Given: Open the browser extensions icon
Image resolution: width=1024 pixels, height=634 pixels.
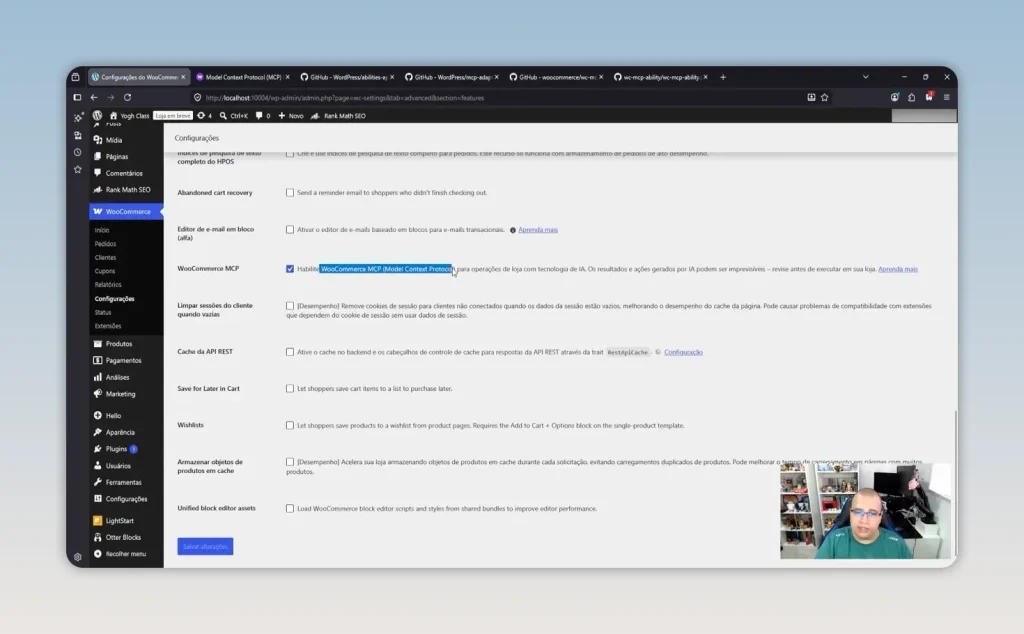Looking at the screenshot, I should pos(912,97).
